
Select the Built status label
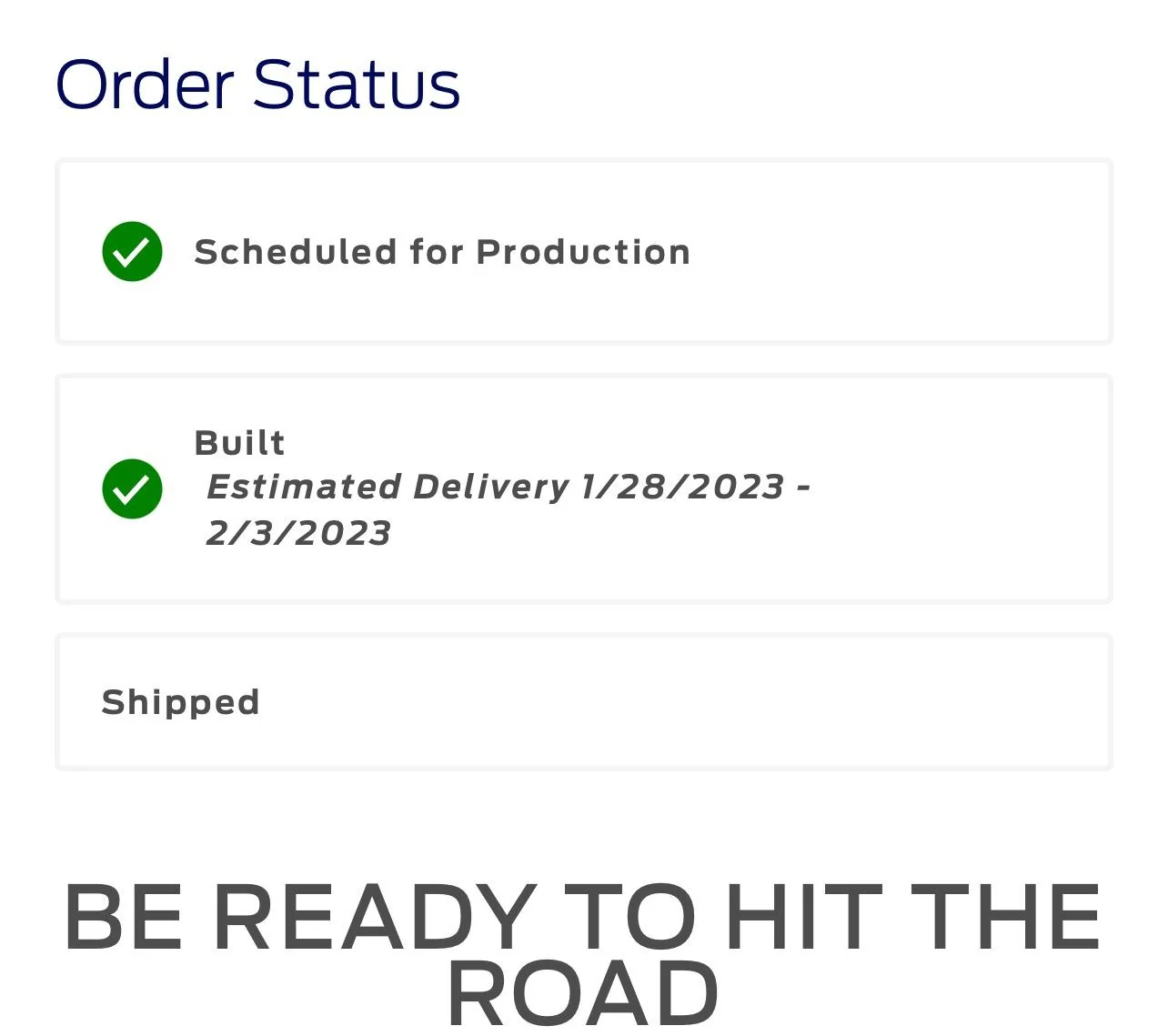[239, 443]
